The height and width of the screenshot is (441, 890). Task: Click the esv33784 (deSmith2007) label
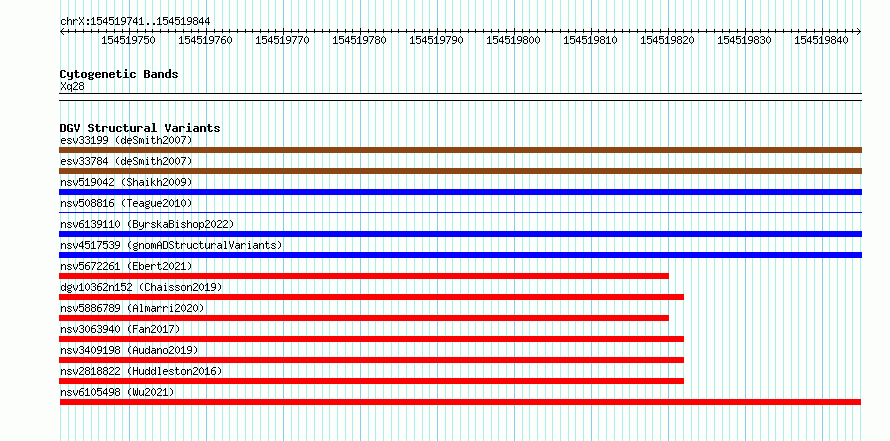126,161
